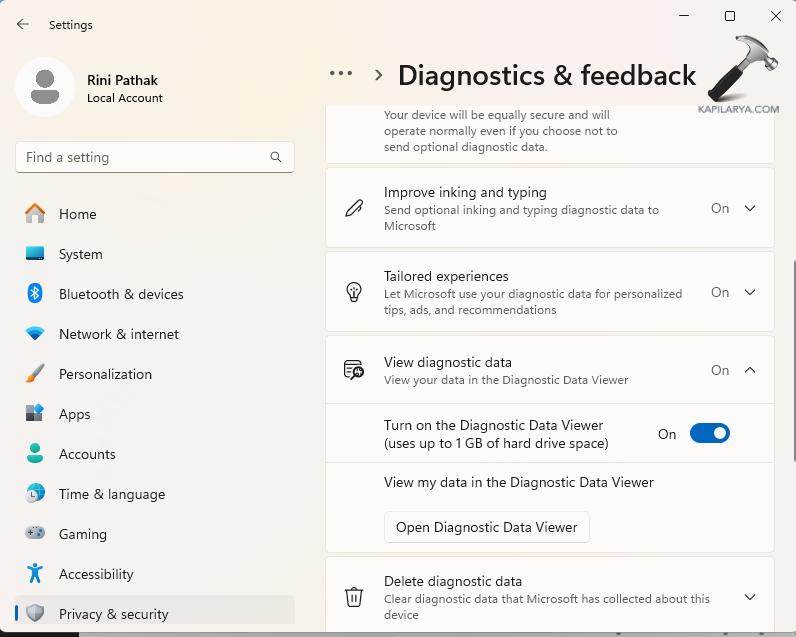Select Time & language in the sidebar
This screenshot has height=637, width=796.
pos(111,494)
